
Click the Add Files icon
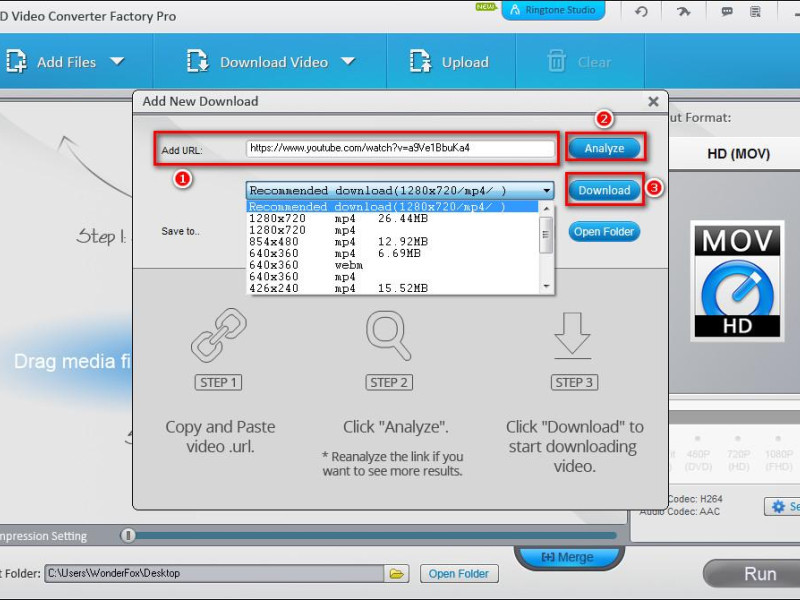tap(16, 61)
